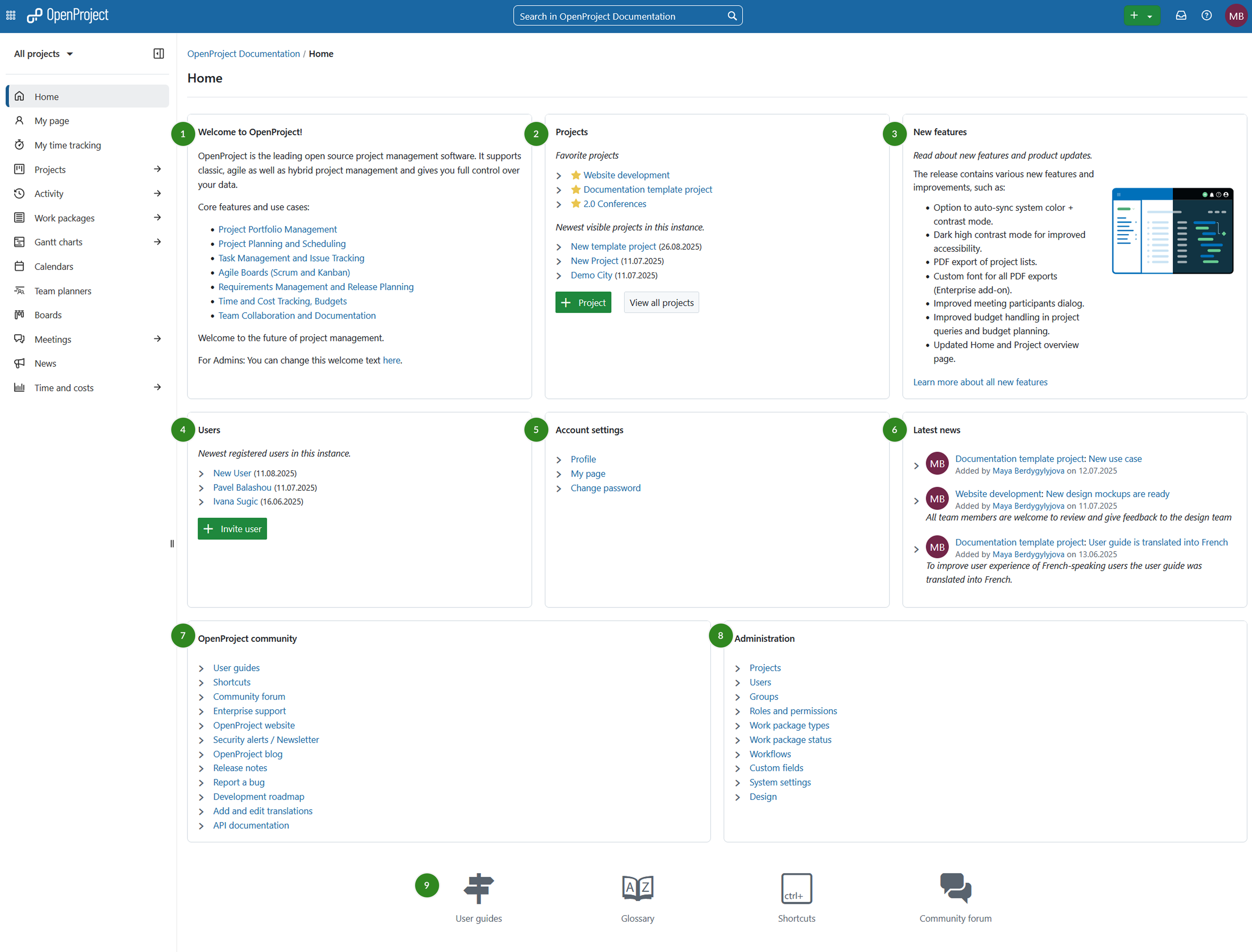The height and width of the screenshot is (952, 1252).
Task: Open the help icon in the header
Action: (x=1207, y=15)
